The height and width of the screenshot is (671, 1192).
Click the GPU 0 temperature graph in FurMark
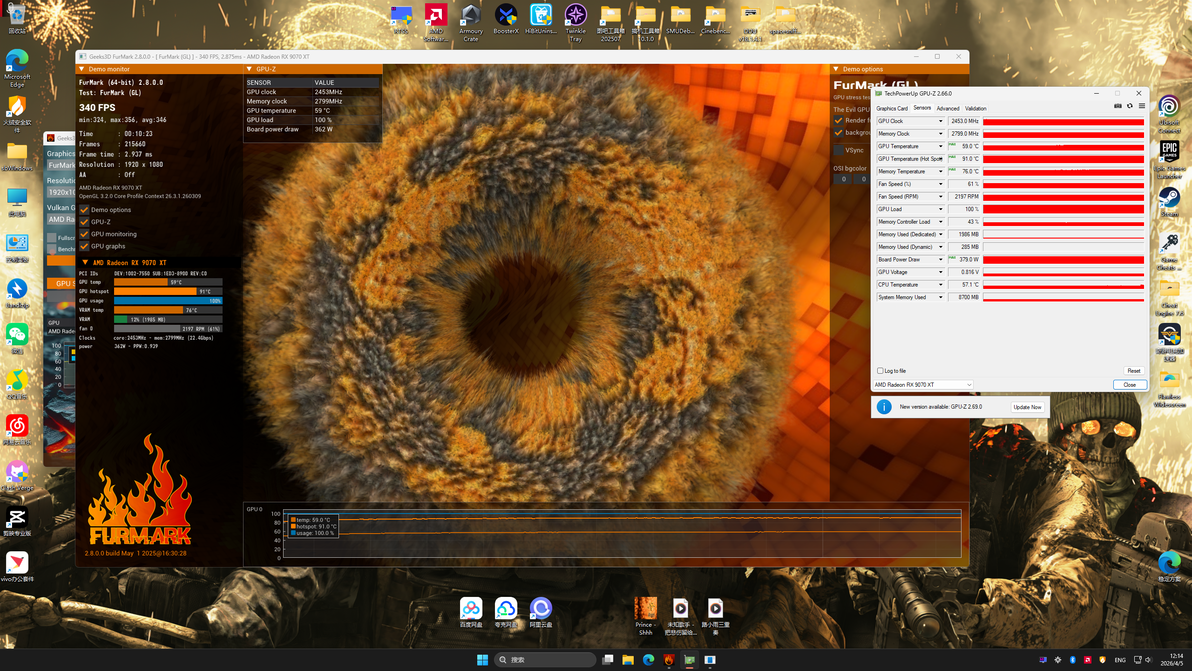[622, 535]
